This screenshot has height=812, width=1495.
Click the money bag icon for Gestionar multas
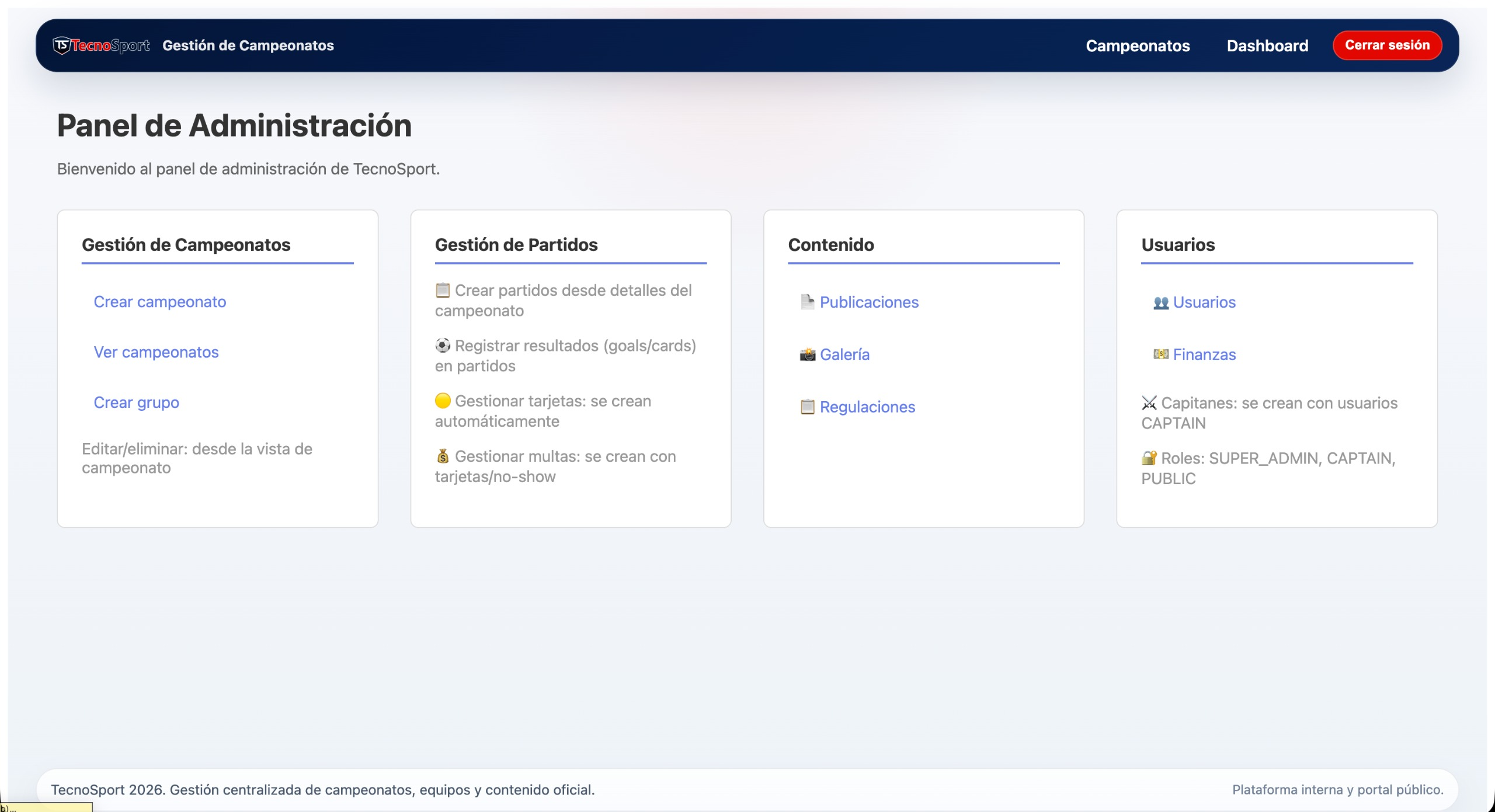point(442,456)
